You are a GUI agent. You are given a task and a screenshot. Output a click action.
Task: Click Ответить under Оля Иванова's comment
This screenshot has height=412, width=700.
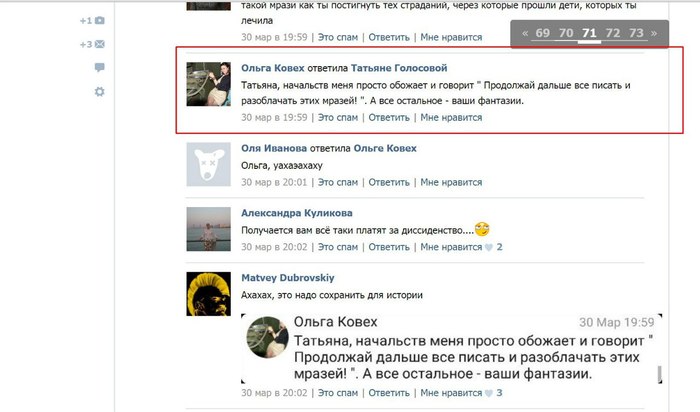389,182
